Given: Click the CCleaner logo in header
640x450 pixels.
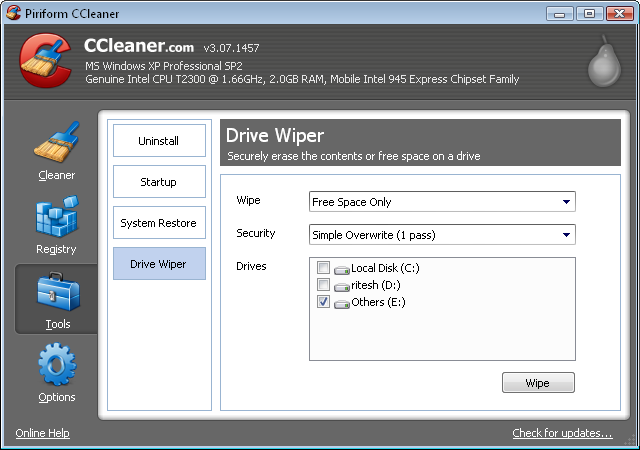Looking at the screenshot, I should pyautogui.click(x=45, y=60).
